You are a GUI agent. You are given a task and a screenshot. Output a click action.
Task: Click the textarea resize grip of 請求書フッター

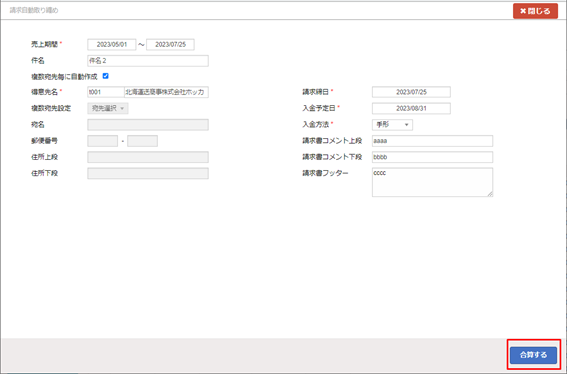(x=490, y=194)
